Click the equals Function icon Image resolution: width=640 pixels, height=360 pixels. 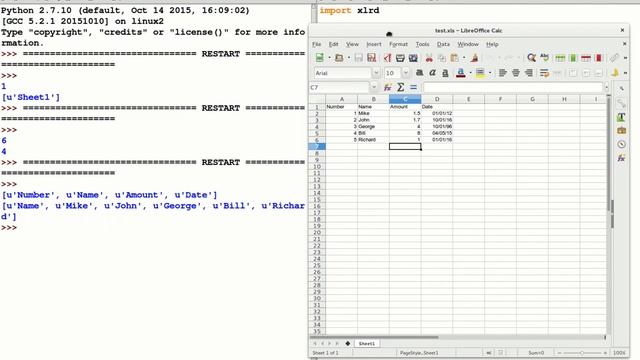click(x=413, y=87)
